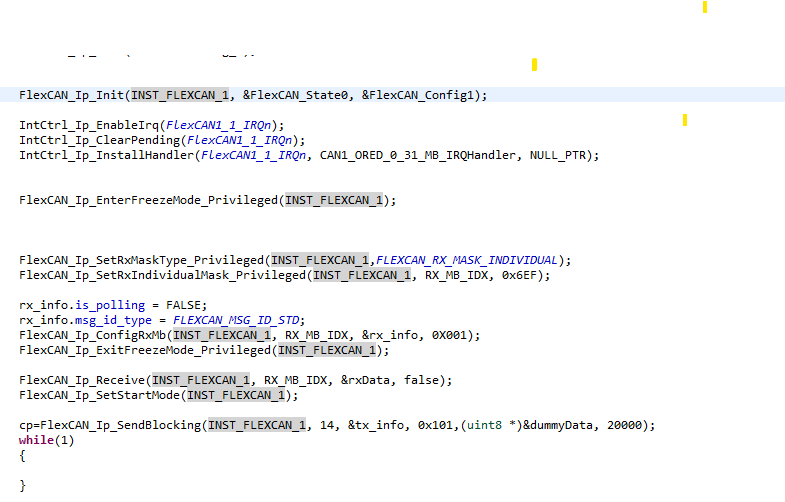Screen dimensions: 785x502
Task: Click the 20000 timeout value
Action: [x=624, y=425]
